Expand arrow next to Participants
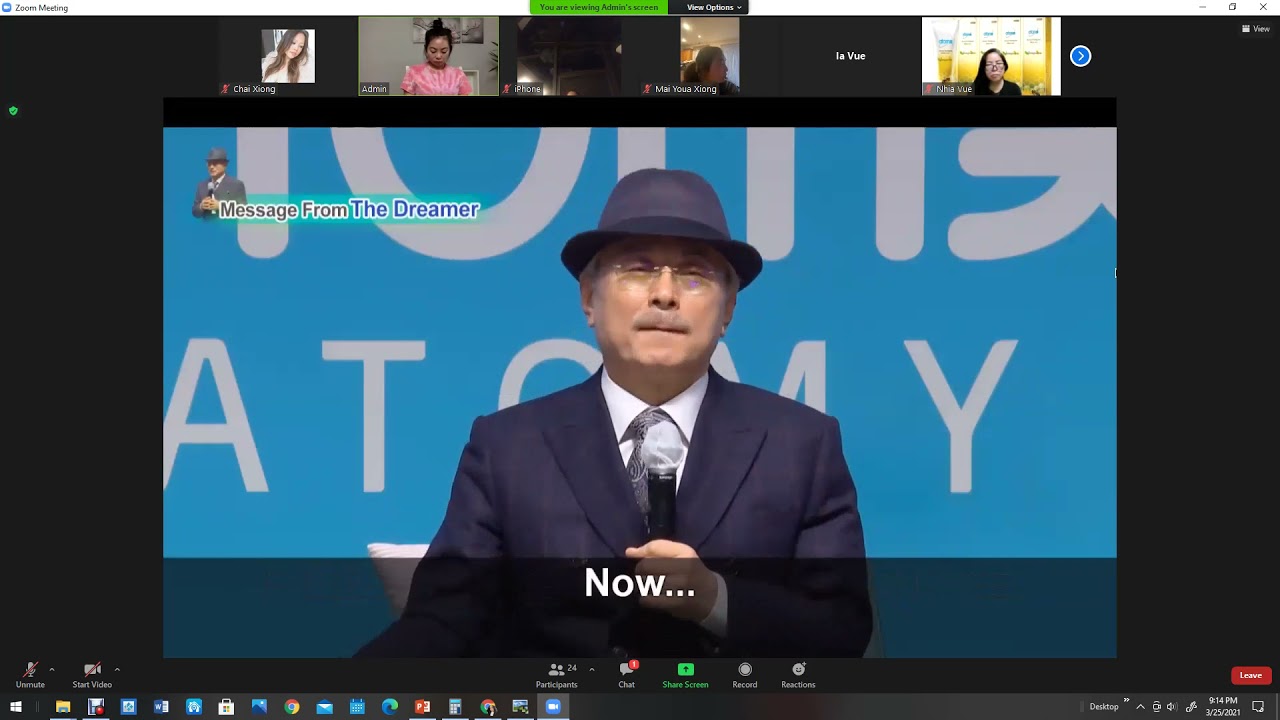The width and height of the screenshot is (1280, 720). pyautogui.click(x=592, y=669)
